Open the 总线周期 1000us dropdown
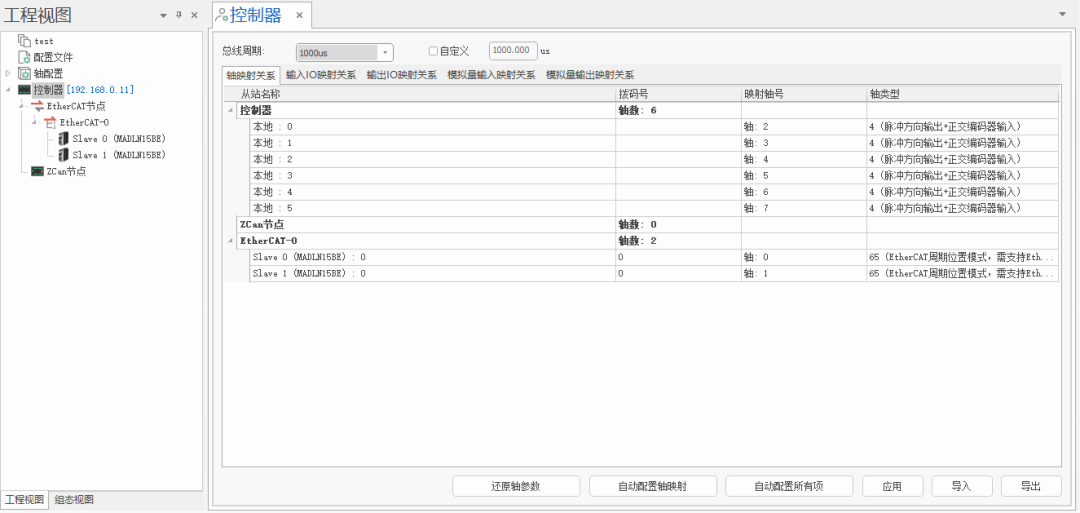The width and height of the screenshot is (1080, 513). click(344, 52)
